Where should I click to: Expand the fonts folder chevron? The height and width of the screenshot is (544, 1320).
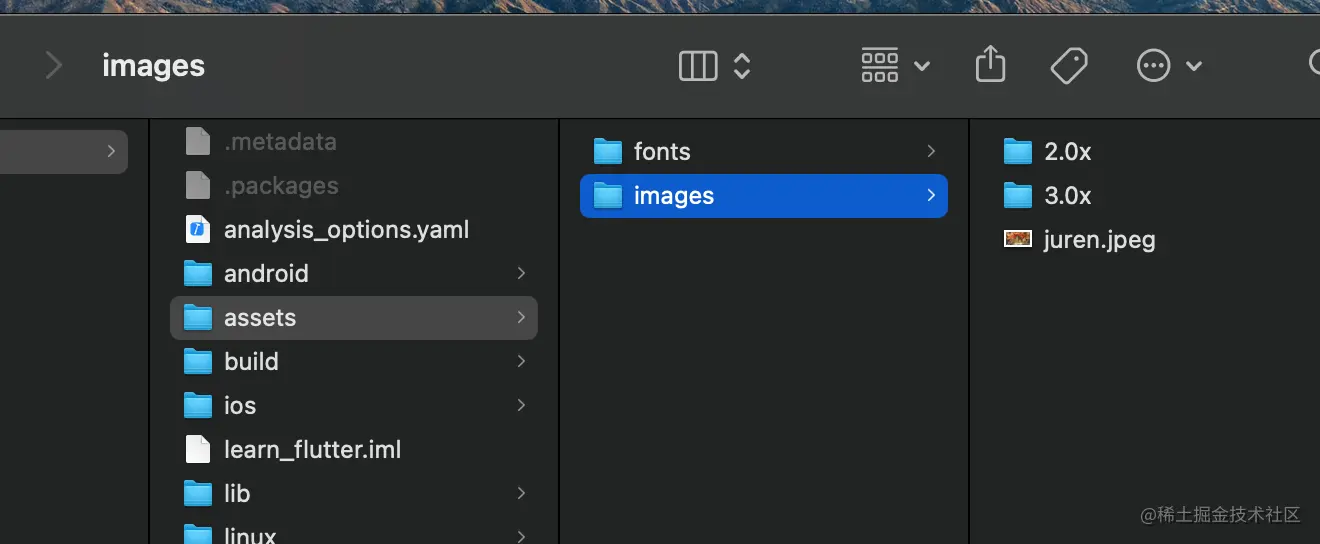pos(931,152)
